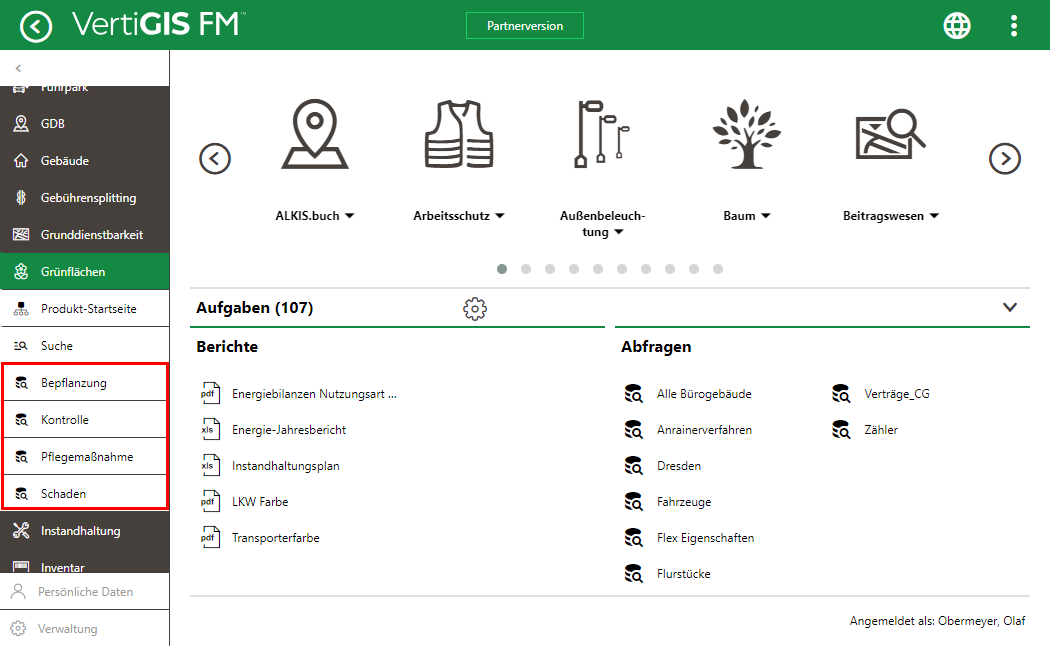
Task: Open the globe language icon
Action: click(957, 26)
